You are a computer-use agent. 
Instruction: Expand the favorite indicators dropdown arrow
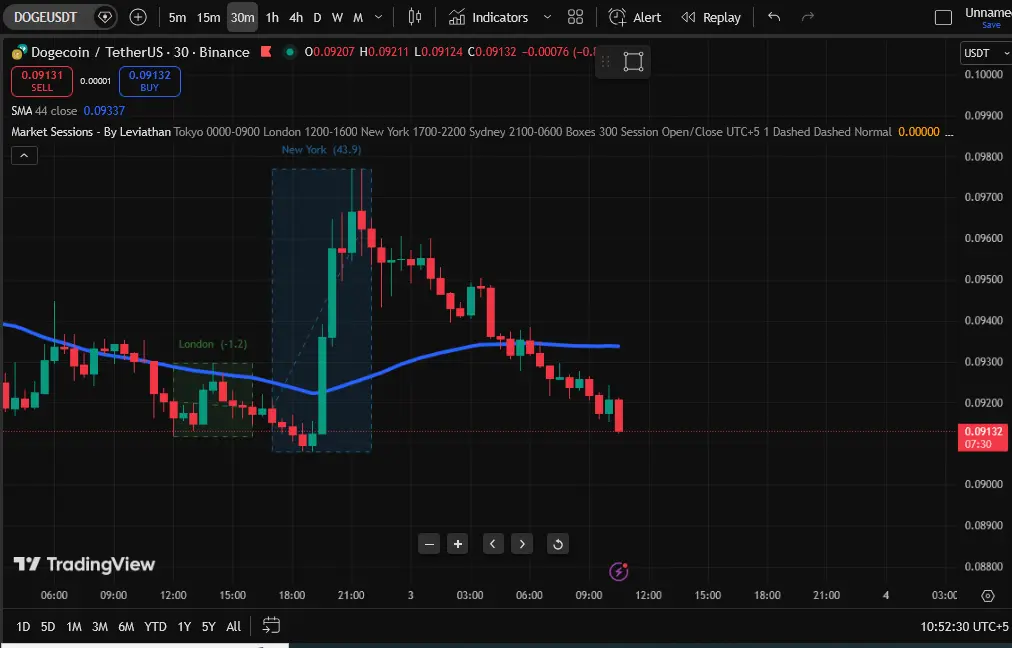(547, 17)
